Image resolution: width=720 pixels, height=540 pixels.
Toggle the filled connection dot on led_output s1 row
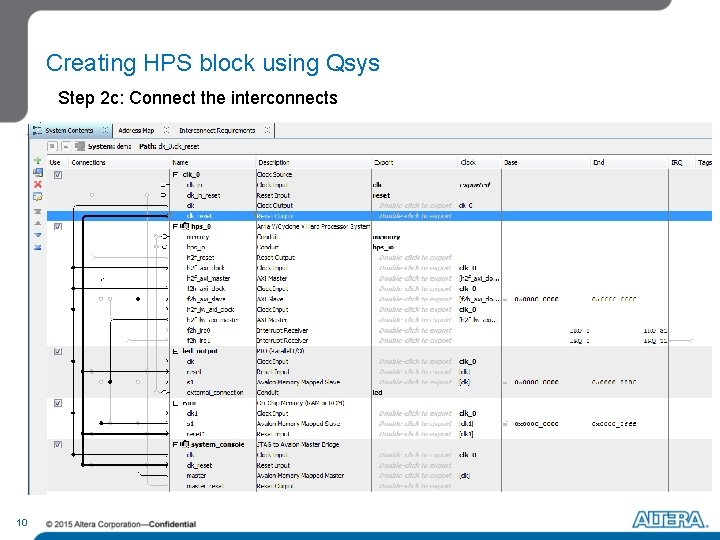[x=110, y=382]
